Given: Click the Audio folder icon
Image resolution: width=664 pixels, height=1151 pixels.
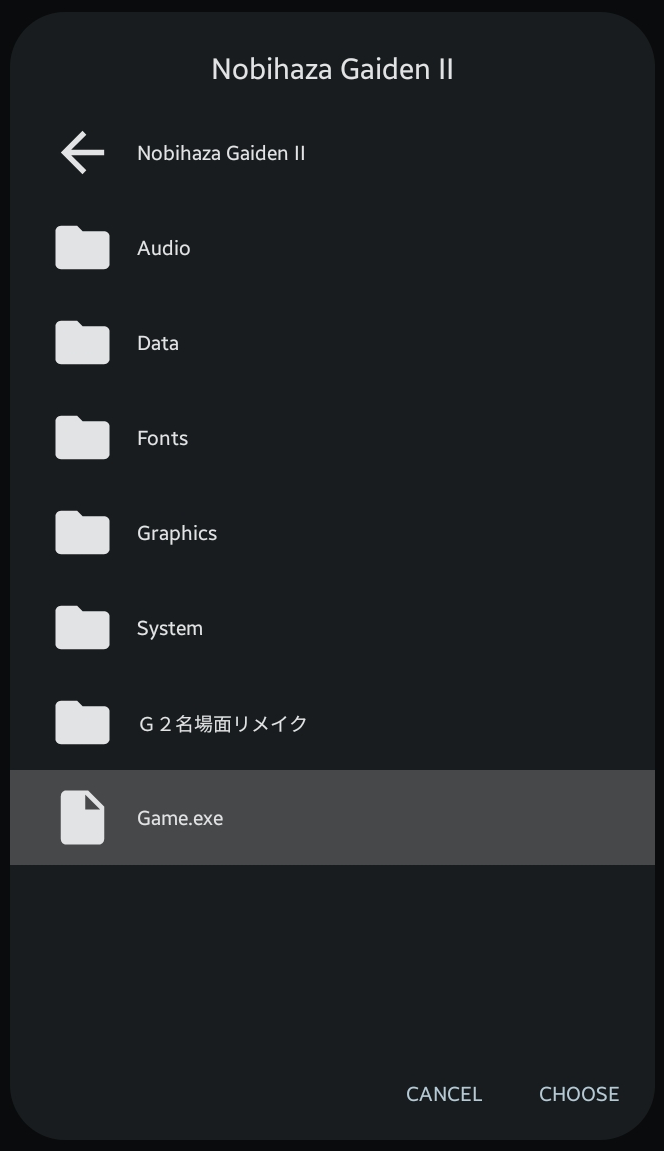Looking at the screenshot, I should (82, 248).
